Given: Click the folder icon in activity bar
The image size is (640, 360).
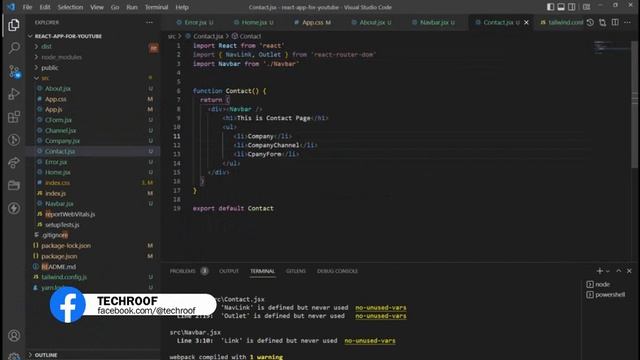Looking at the screenshot, I should [14, 185].
